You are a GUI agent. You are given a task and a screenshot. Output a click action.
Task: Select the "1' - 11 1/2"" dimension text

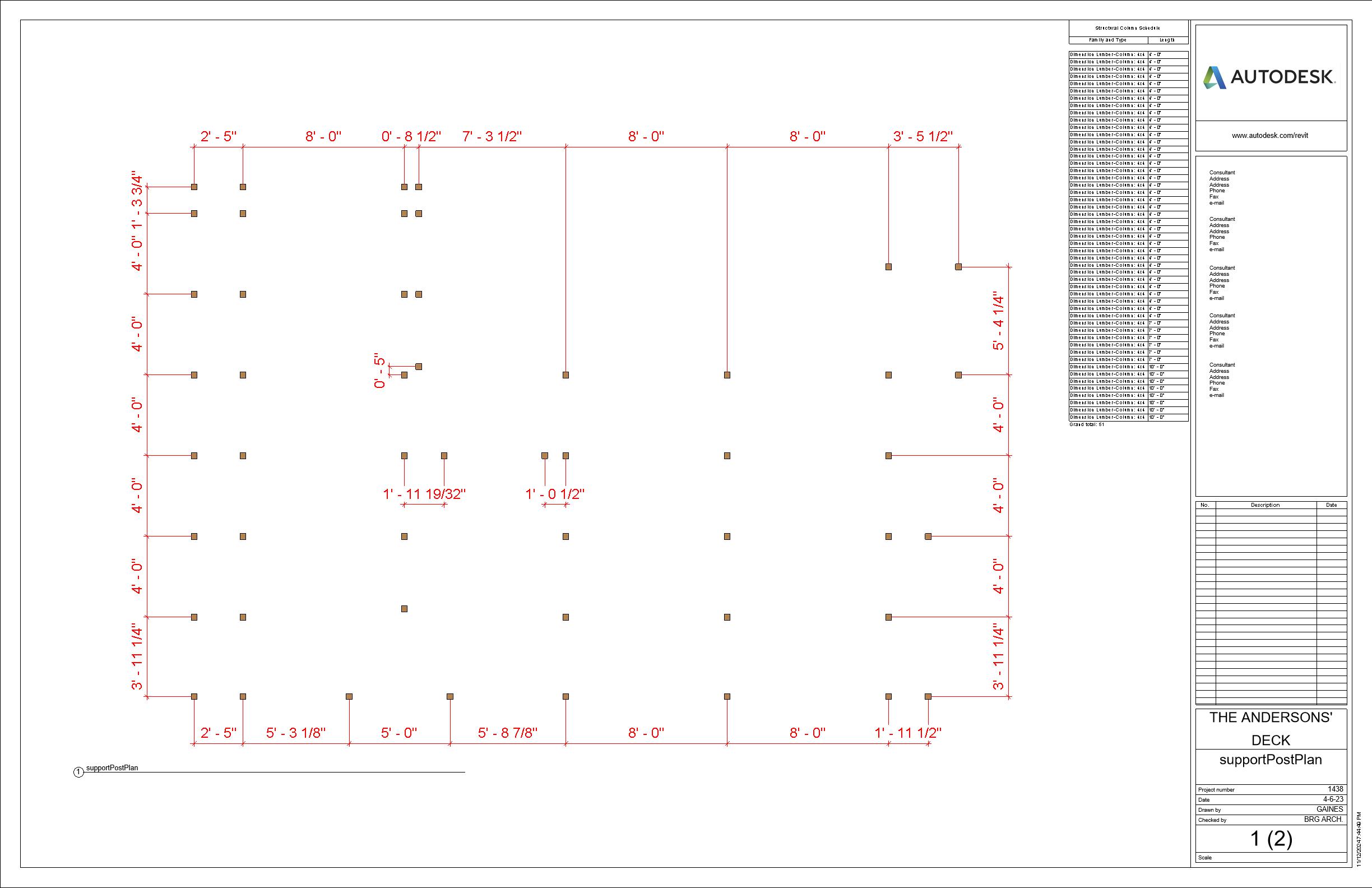pyautogui.click(x=908, y=733)
